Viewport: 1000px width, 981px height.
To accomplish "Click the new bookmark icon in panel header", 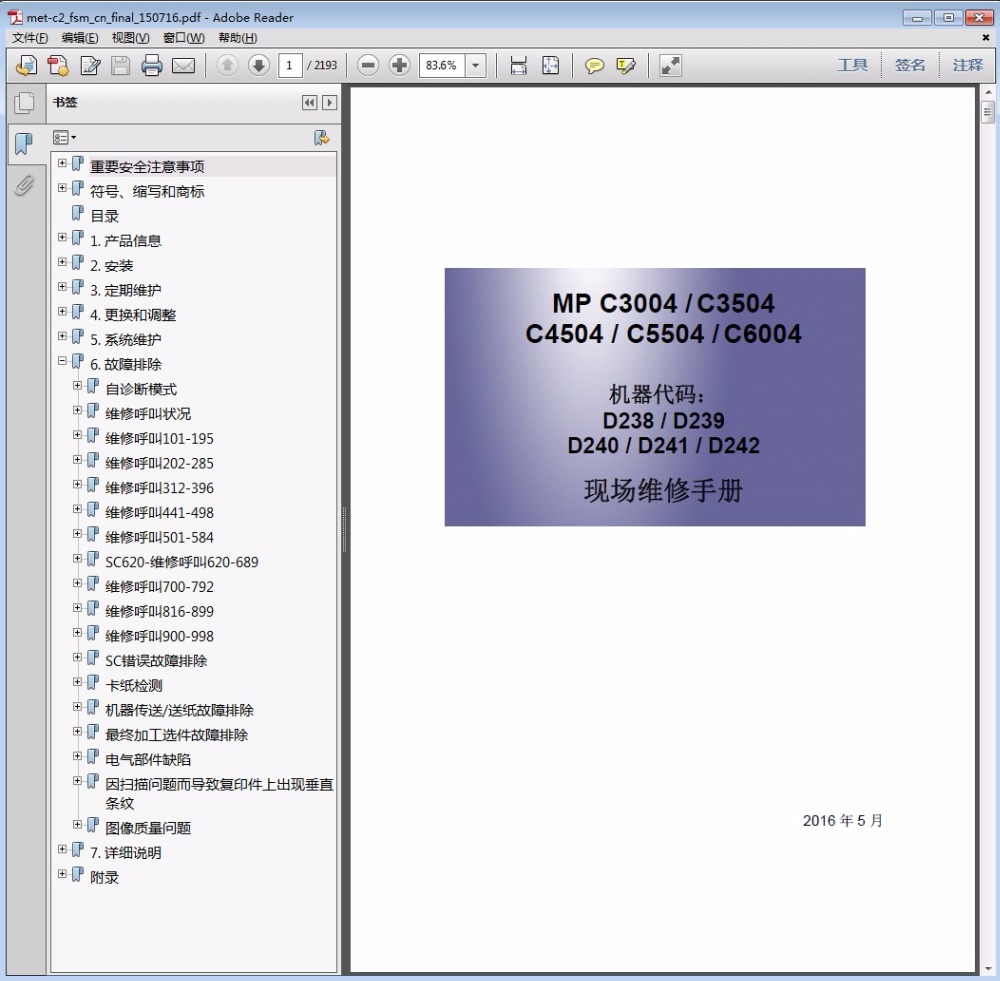I will [322, 137].
